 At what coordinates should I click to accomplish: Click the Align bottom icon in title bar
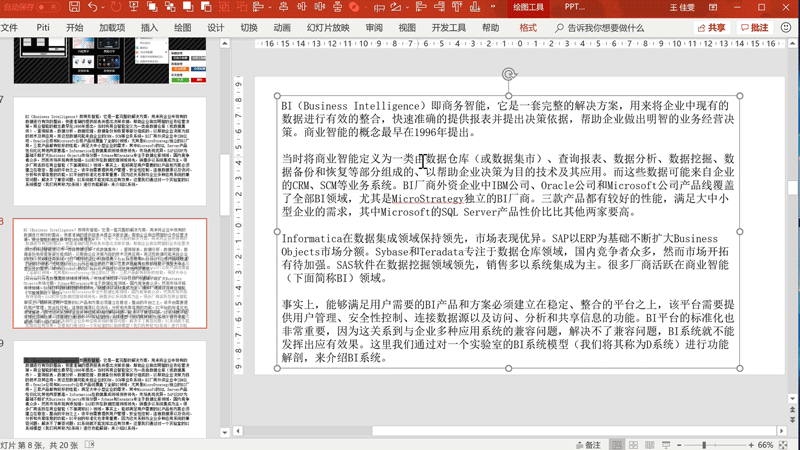475,7
